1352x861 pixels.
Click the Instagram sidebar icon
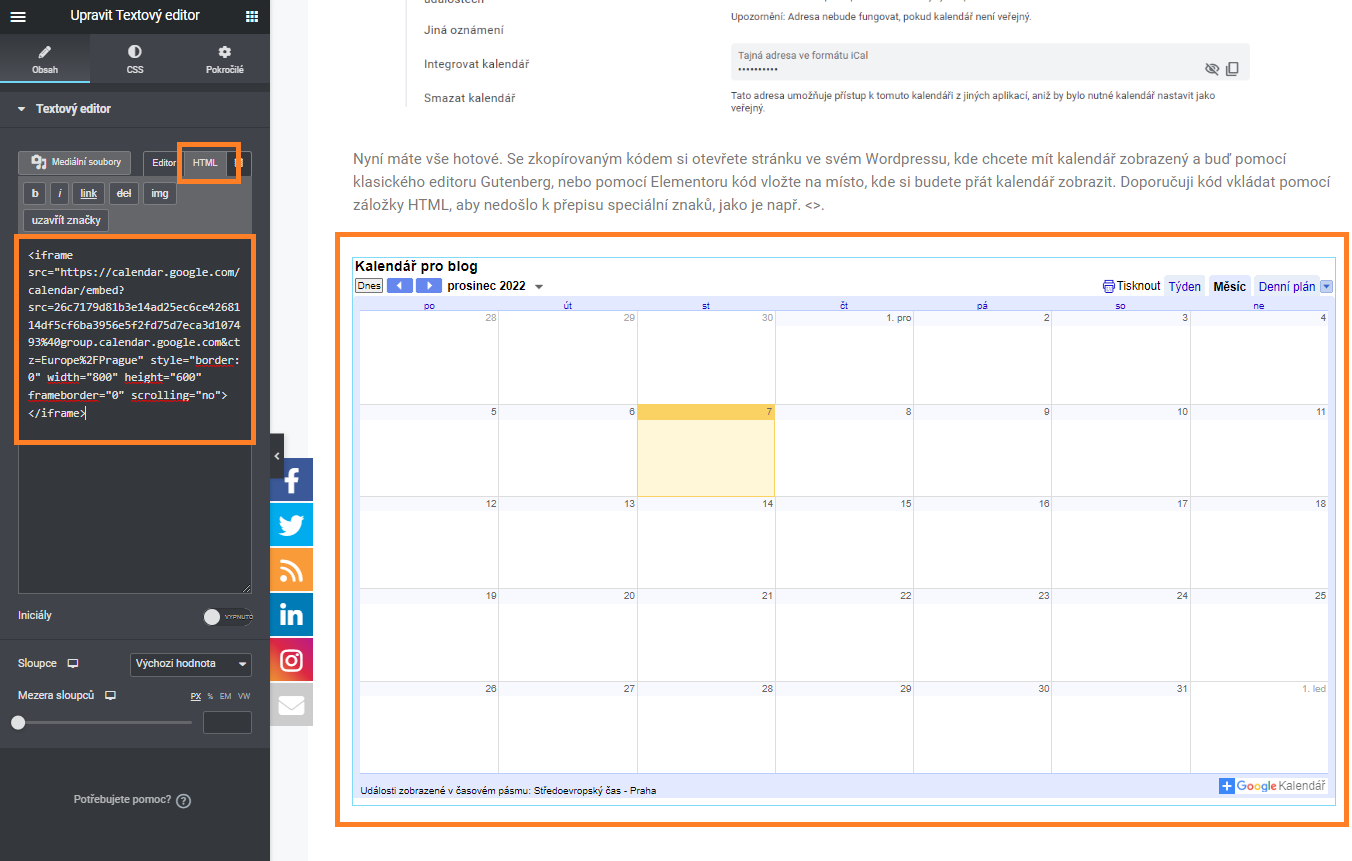[291, 660]
